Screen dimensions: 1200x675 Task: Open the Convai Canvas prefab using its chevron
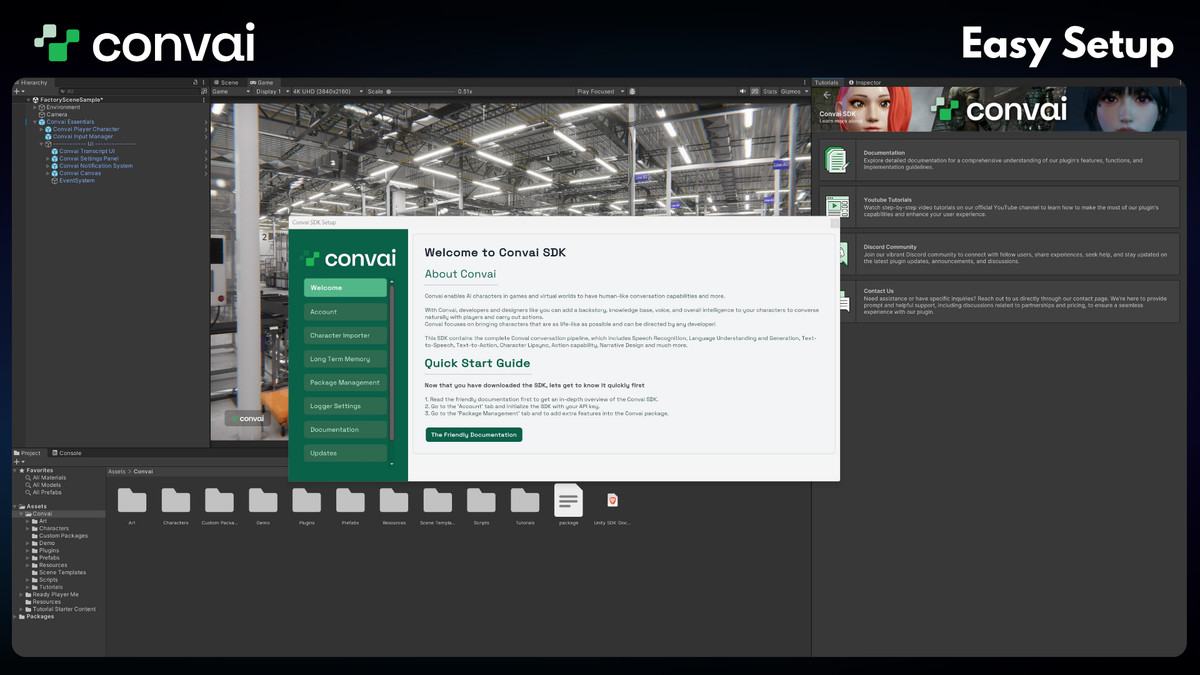coord(206,173)
